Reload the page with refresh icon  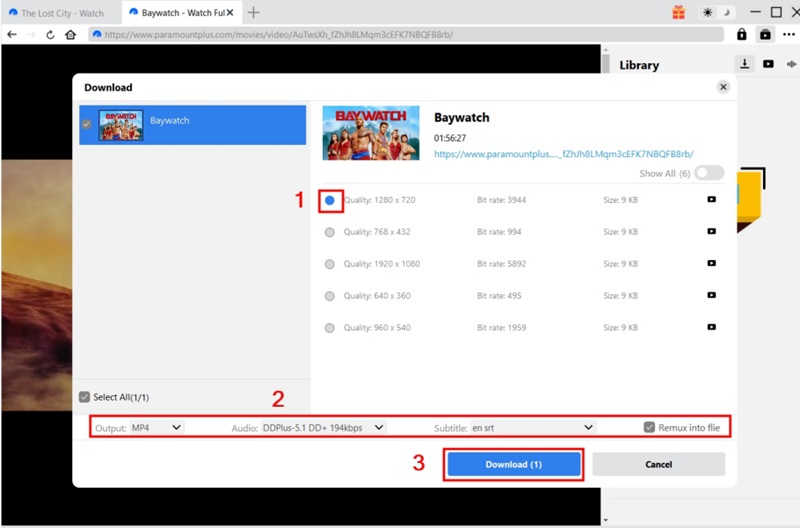coord(50,35)
